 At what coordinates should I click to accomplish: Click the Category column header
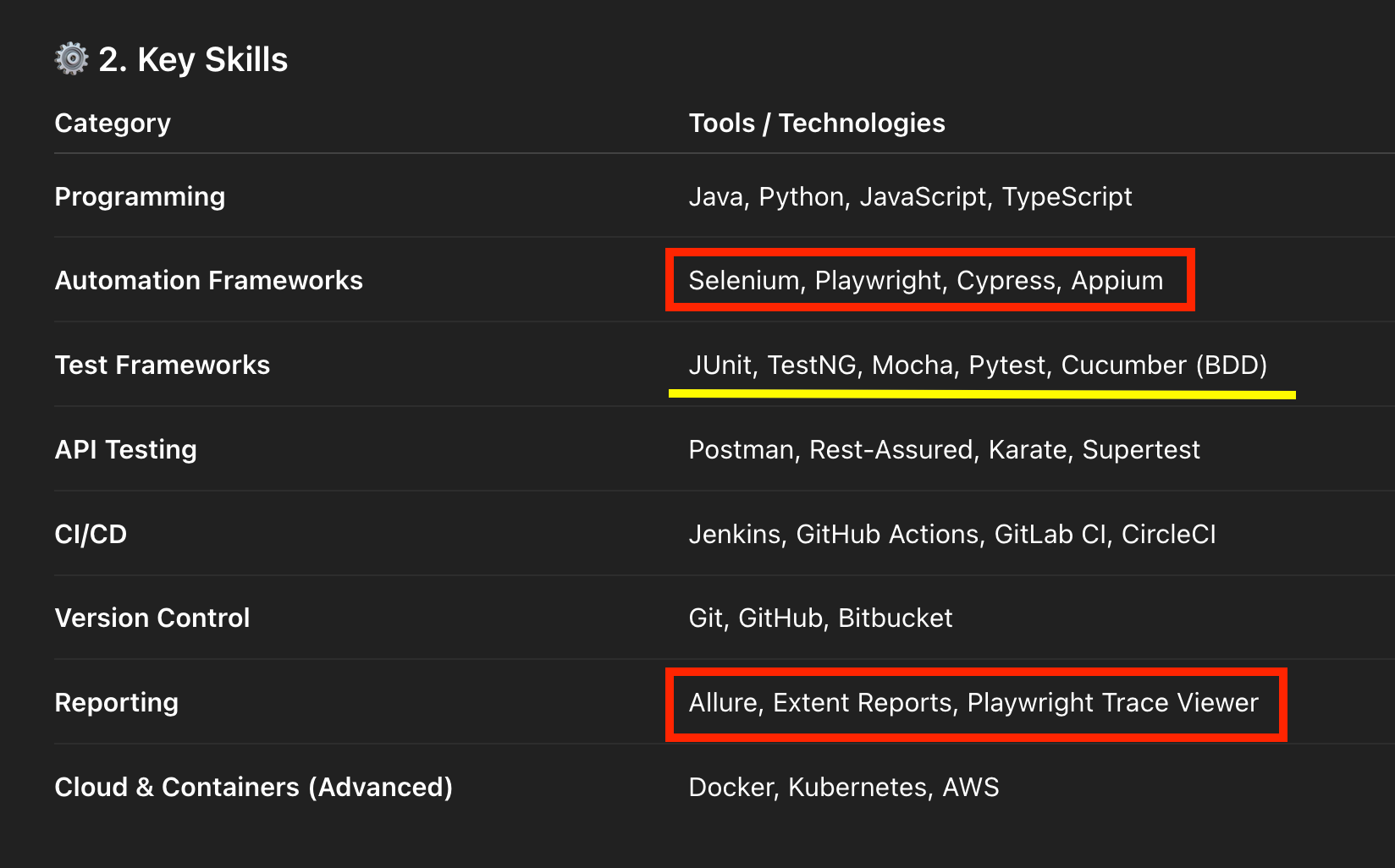(113, 124)
